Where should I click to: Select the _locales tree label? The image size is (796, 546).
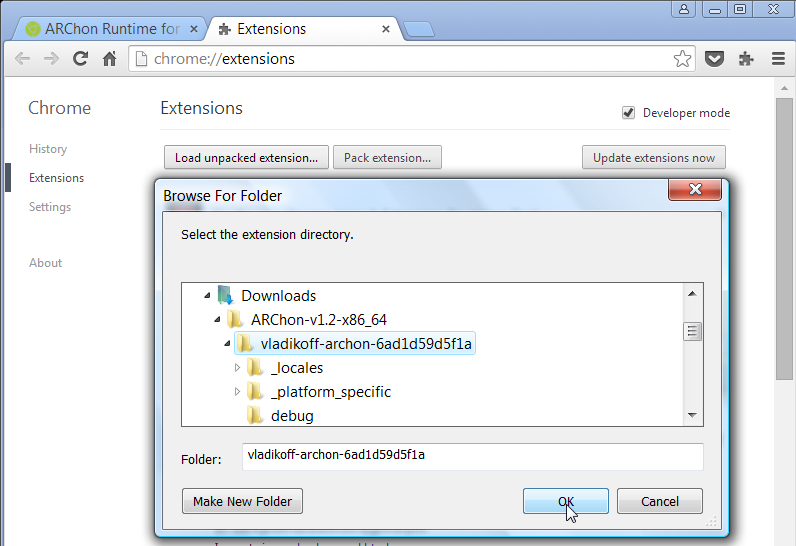point(297,368)
